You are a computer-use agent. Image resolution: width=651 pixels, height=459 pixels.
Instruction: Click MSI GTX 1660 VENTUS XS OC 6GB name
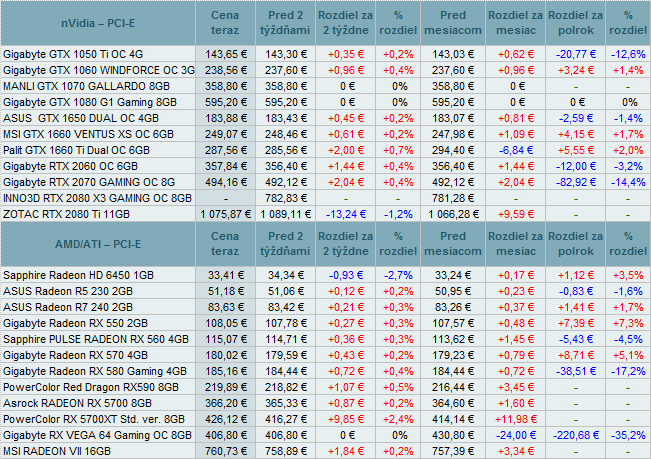pyautogui.click(x=88, y=134)
